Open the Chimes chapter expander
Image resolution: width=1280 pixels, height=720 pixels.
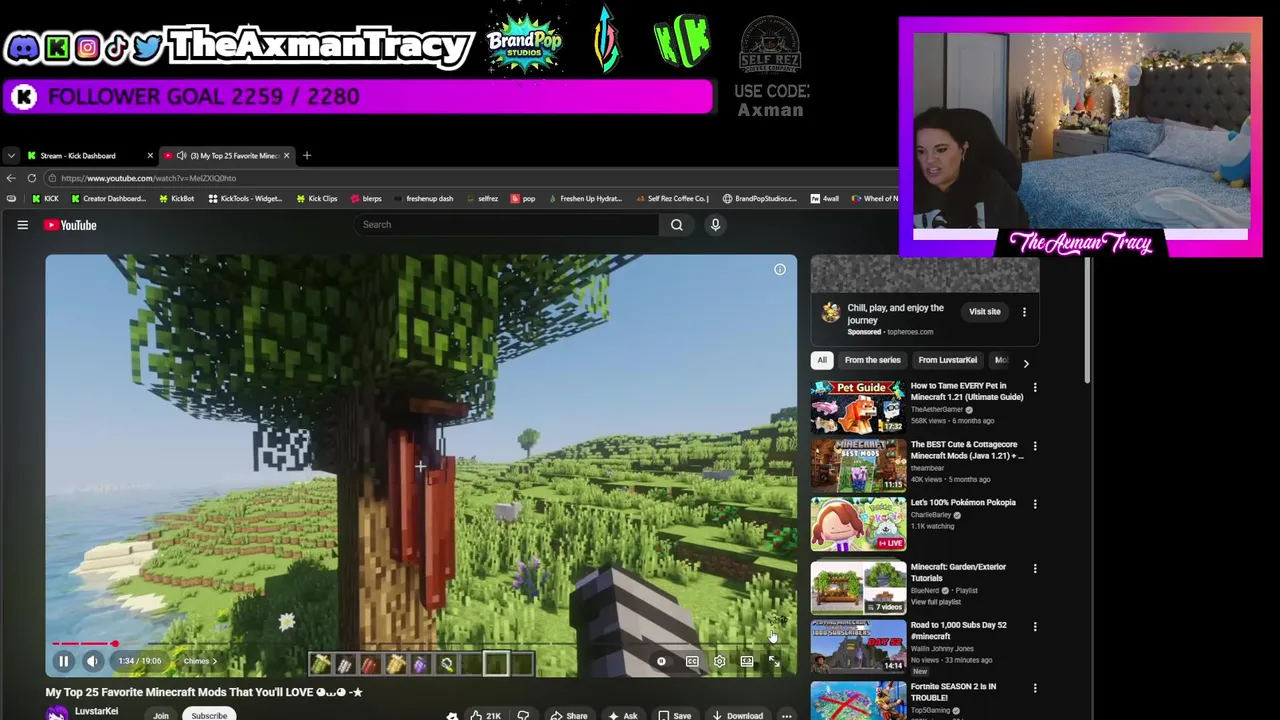199,661
